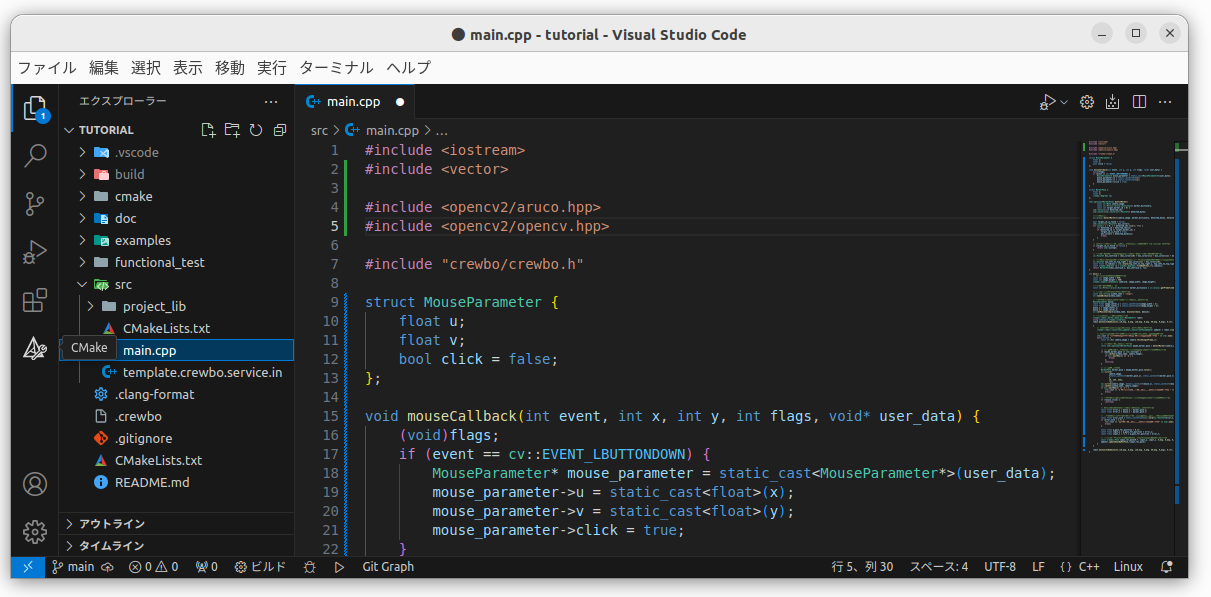Open the Source Control view
Viewport: 1211px width, 597px height.
(35, 203)
